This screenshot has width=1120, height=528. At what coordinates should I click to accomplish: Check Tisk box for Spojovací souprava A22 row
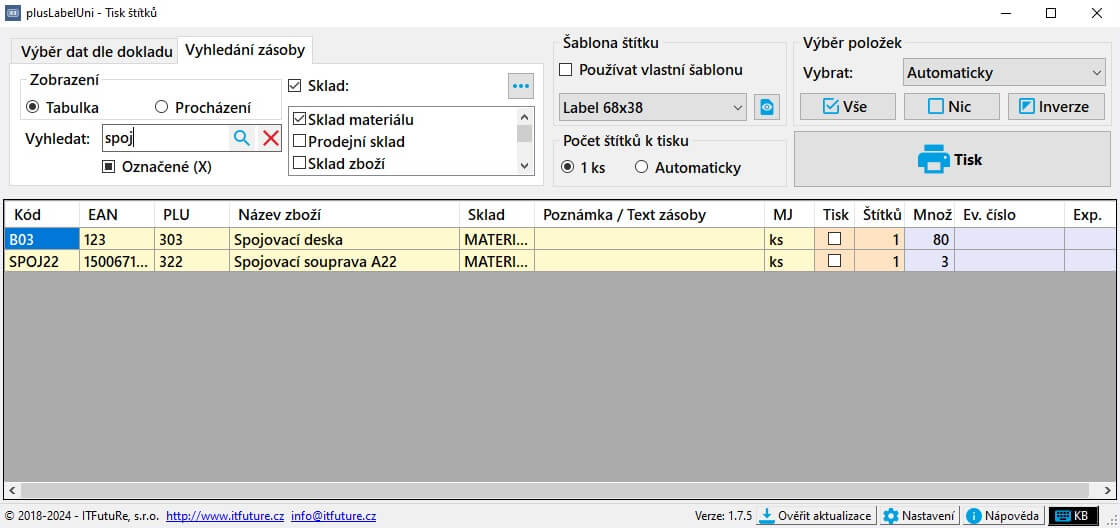(834, 261)
